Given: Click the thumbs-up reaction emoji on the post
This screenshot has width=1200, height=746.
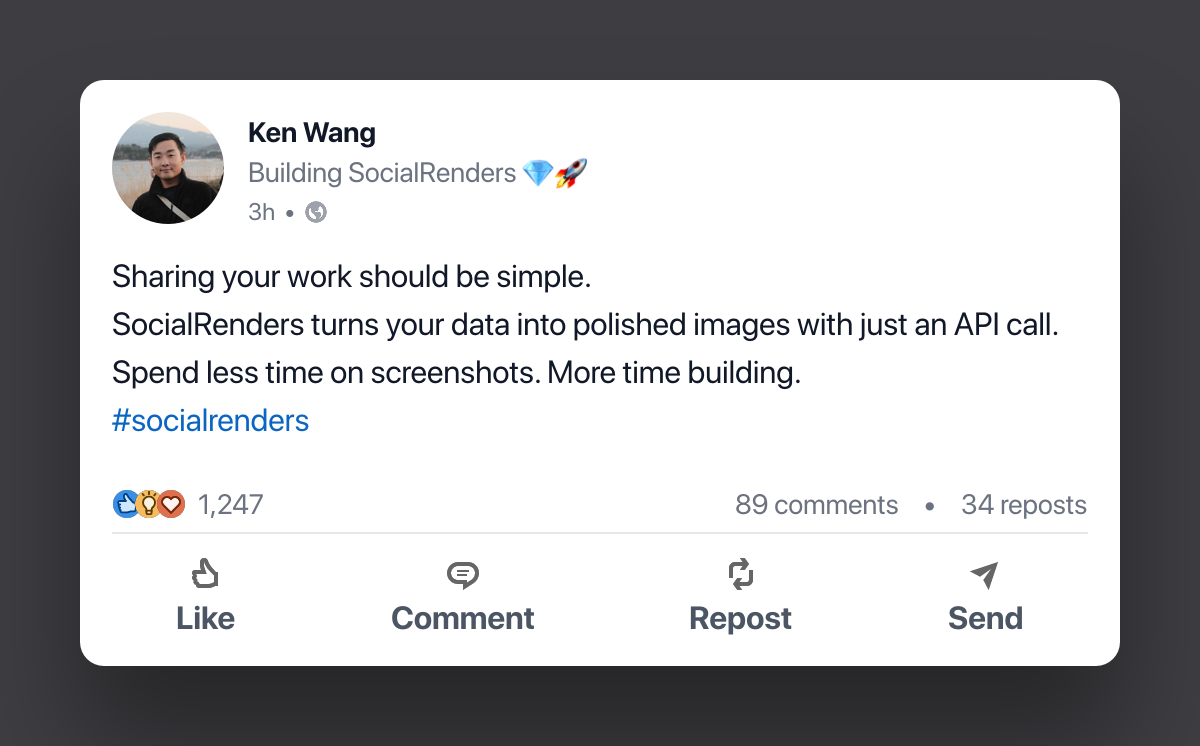Looking at the screenshot, I should (x=124, y=504).
